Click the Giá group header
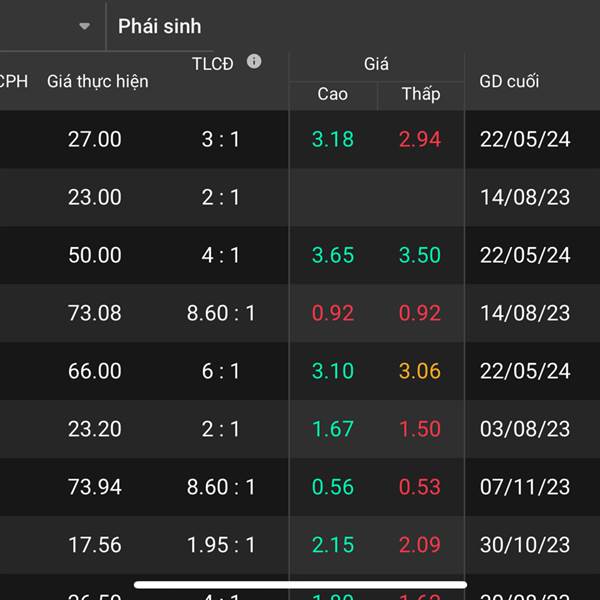Screen dimensions: 600x600 click(376, 64)
